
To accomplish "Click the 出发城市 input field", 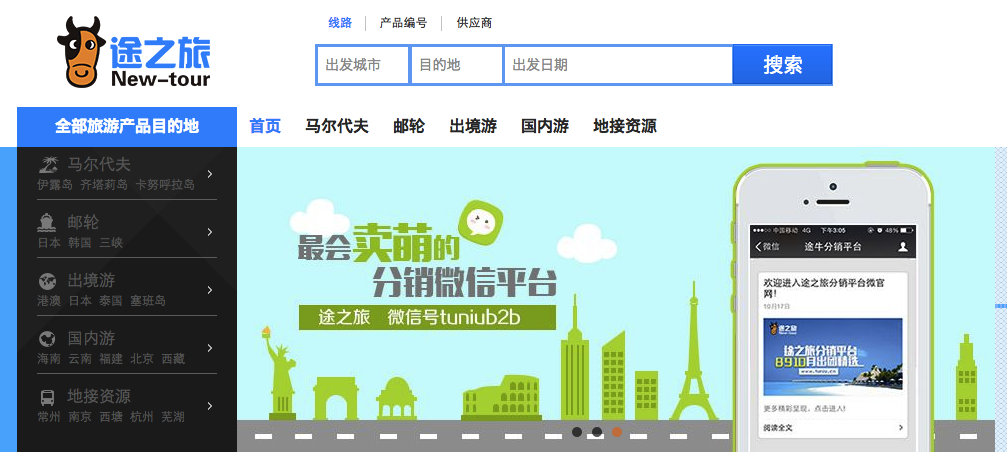I will 363,65.
